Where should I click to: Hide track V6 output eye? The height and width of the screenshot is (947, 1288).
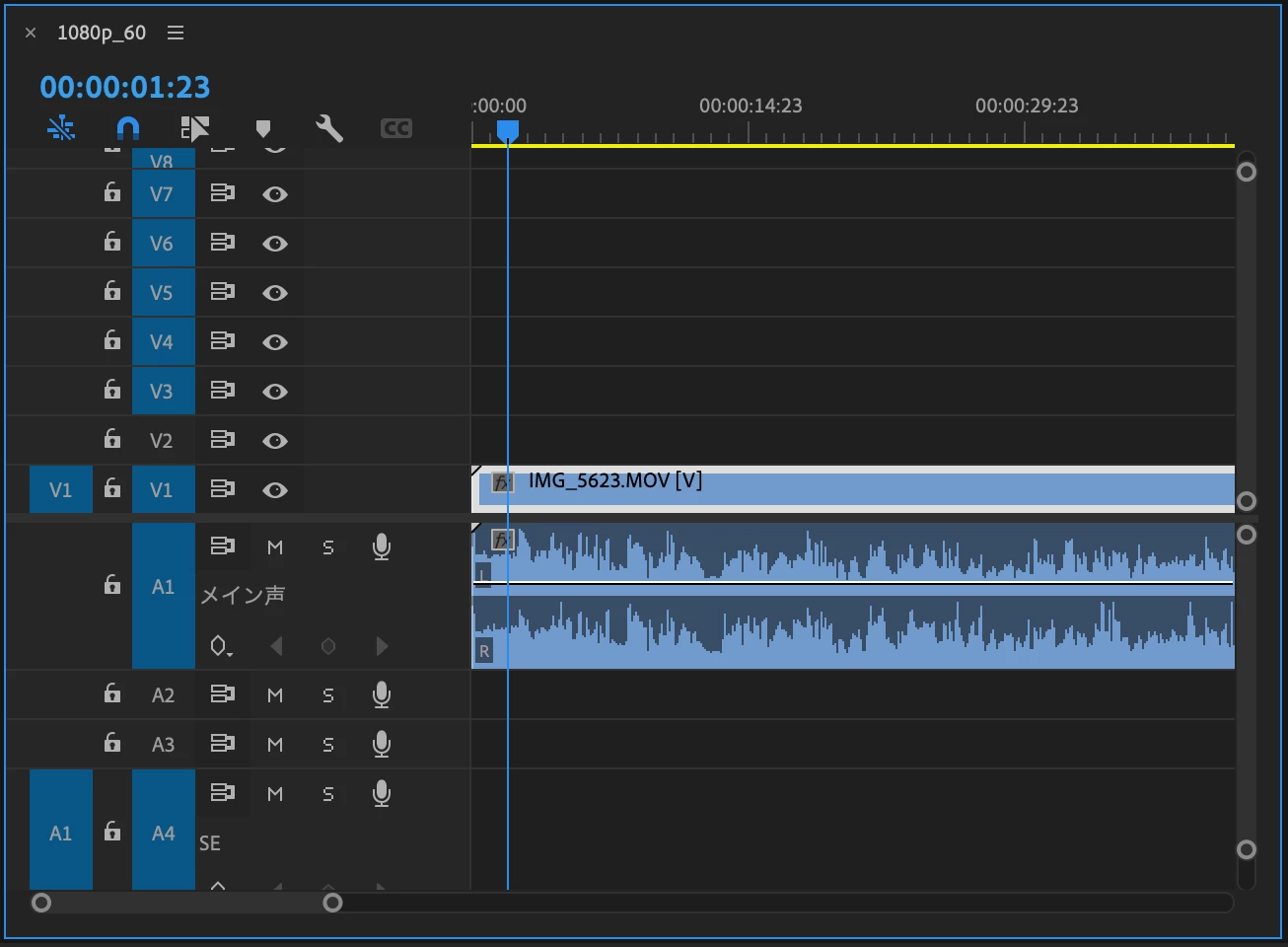click(275, 244)
